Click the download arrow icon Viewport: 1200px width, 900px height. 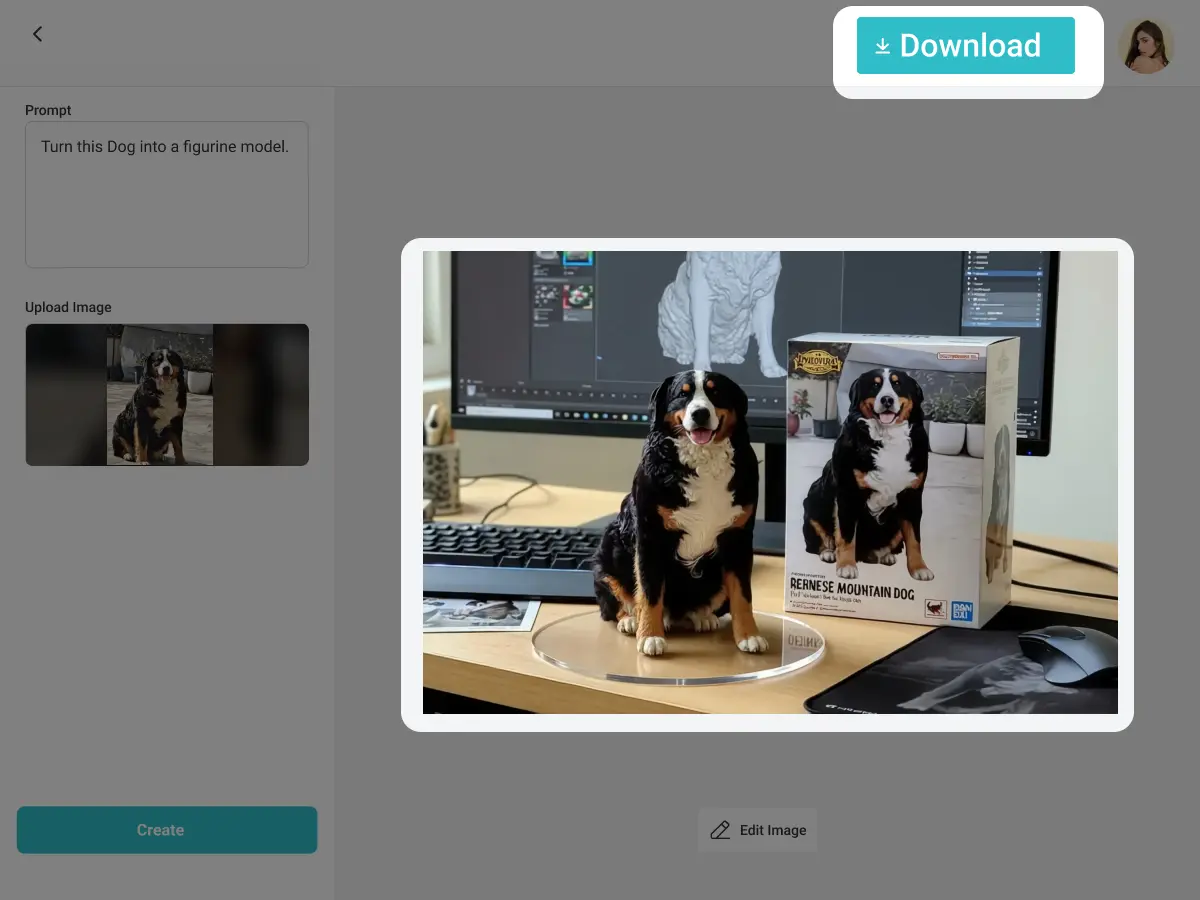click(x=882, y=46)
